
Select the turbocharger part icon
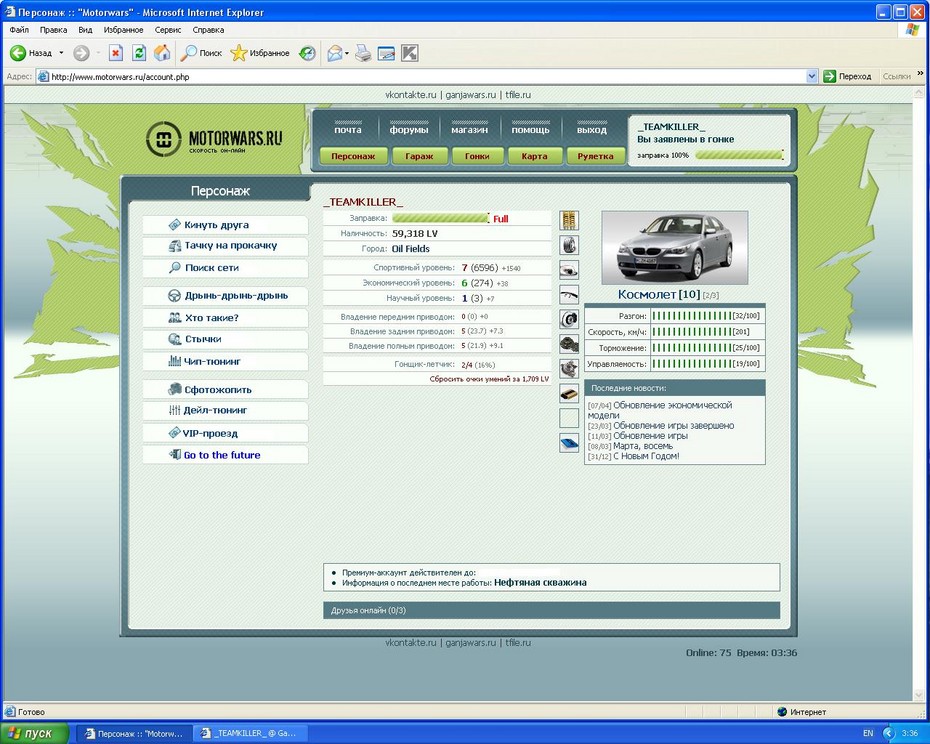pyautogui.click(x=569, y=368)
